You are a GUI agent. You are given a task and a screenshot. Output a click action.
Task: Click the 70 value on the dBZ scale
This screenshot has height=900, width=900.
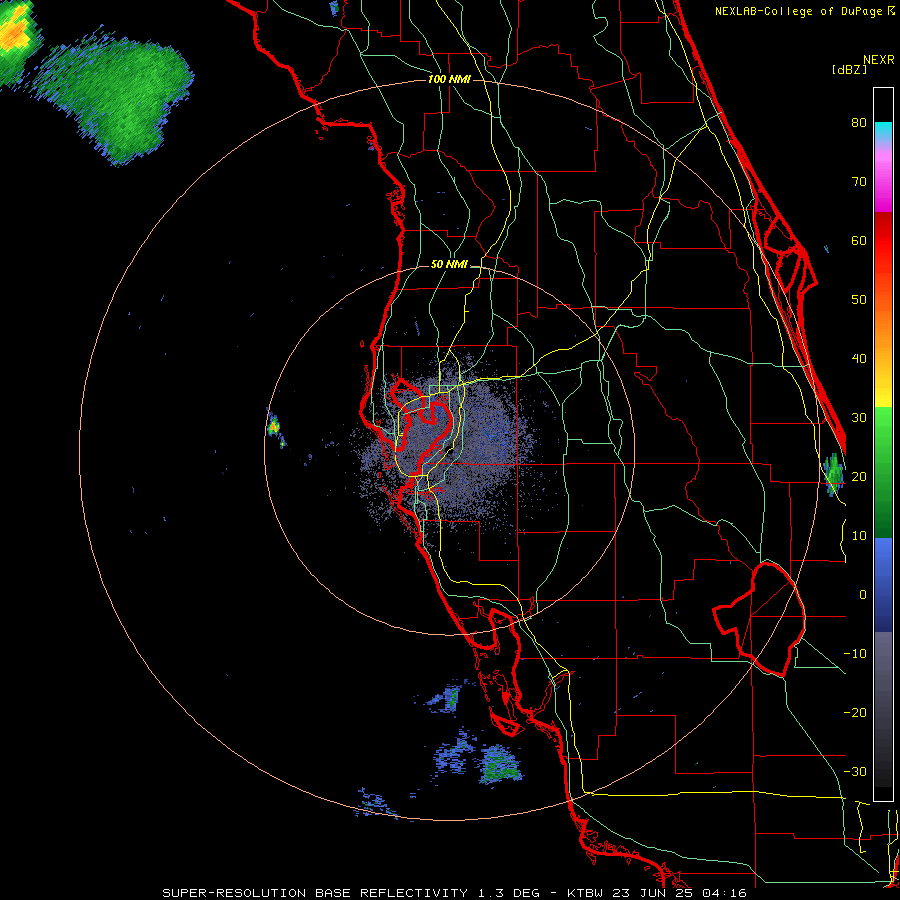(x=859, y=182)
